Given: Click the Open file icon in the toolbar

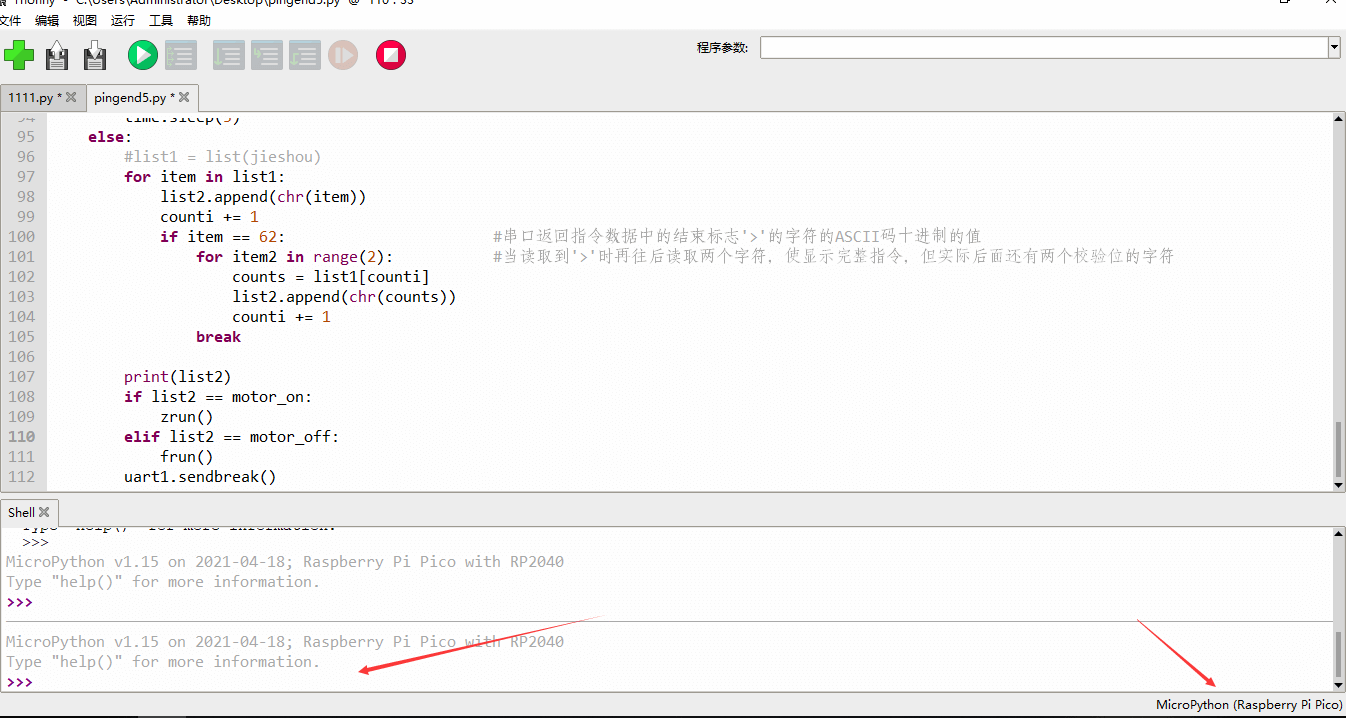Looking at the screenshot, I should point(57,55).
